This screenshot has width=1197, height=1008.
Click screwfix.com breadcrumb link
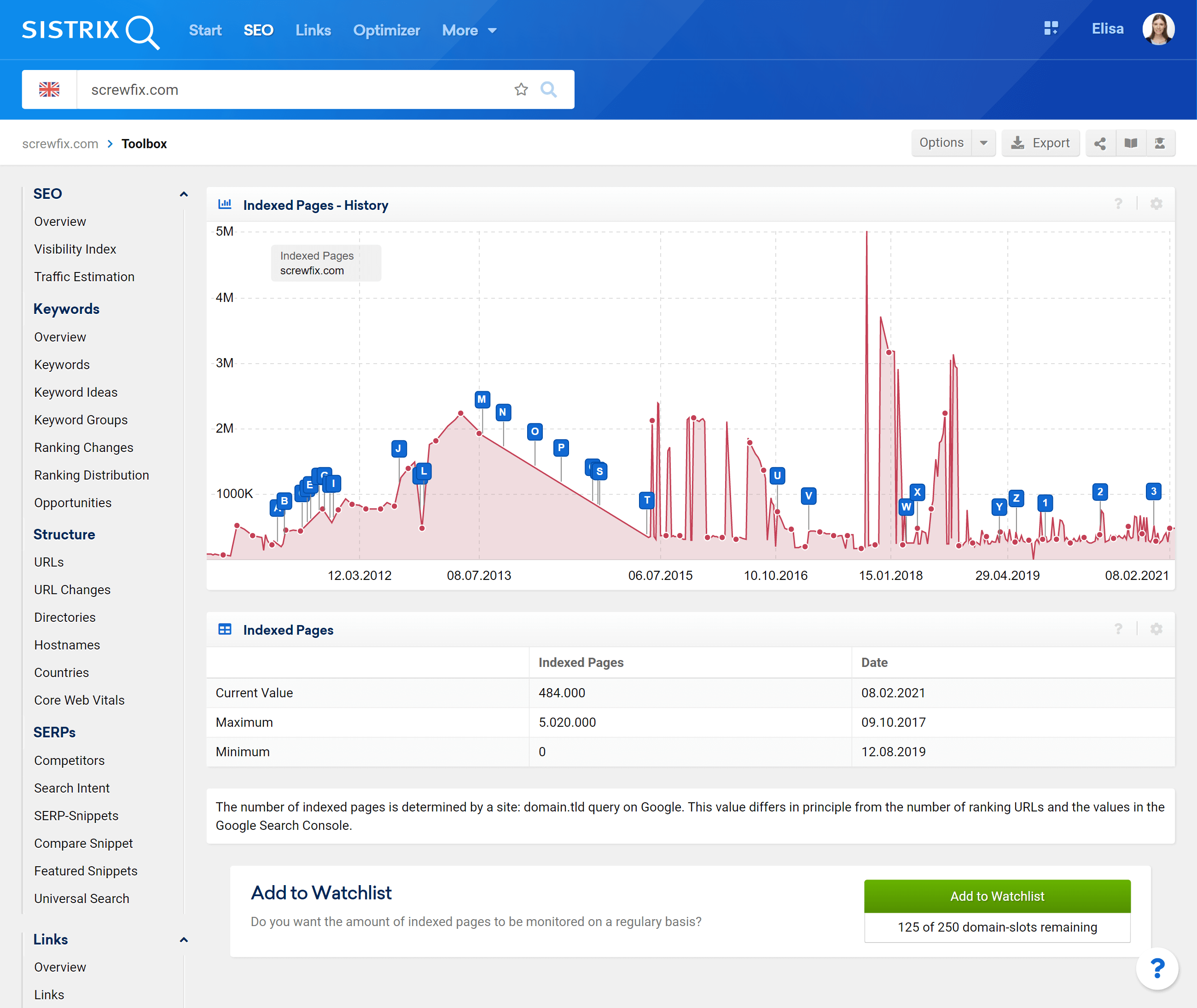click(60, 144)
